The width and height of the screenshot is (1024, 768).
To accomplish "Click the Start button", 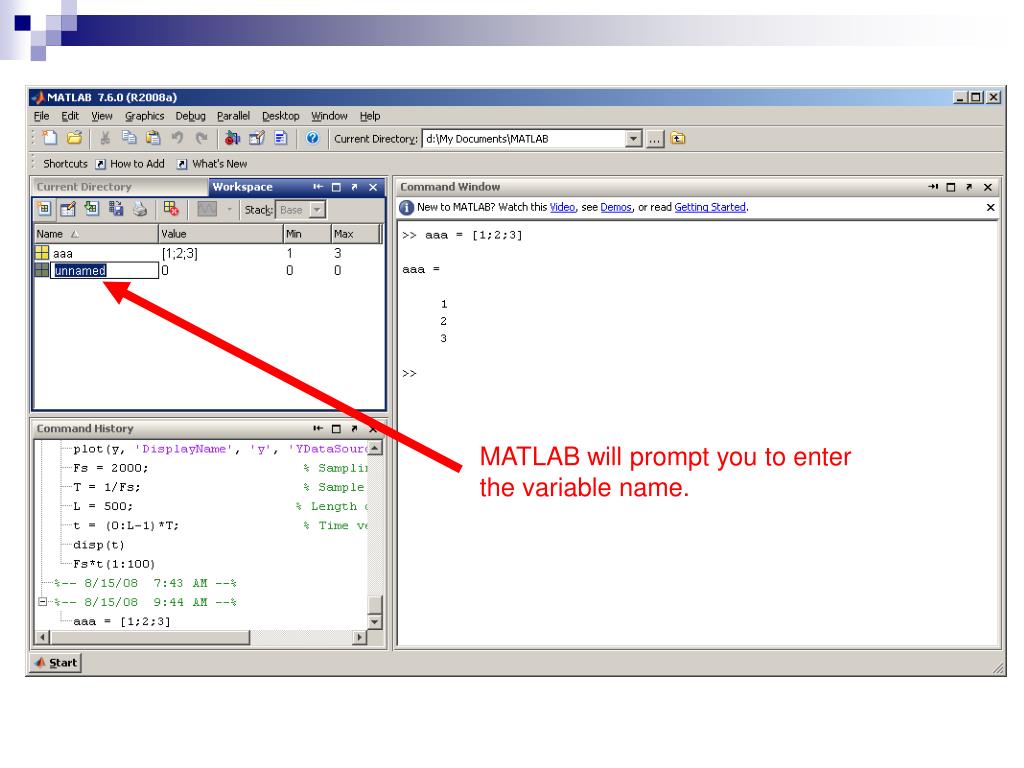I will [x=55, y=662].
